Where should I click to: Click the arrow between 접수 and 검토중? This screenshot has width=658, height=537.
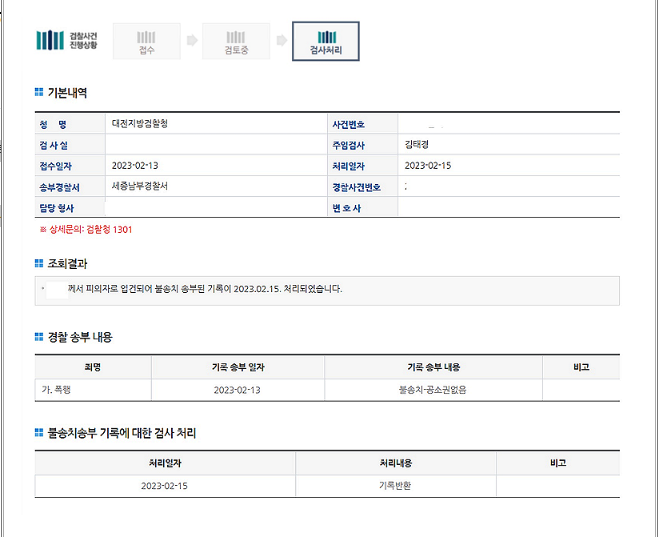pyautogui.click(x=191, y=41)
